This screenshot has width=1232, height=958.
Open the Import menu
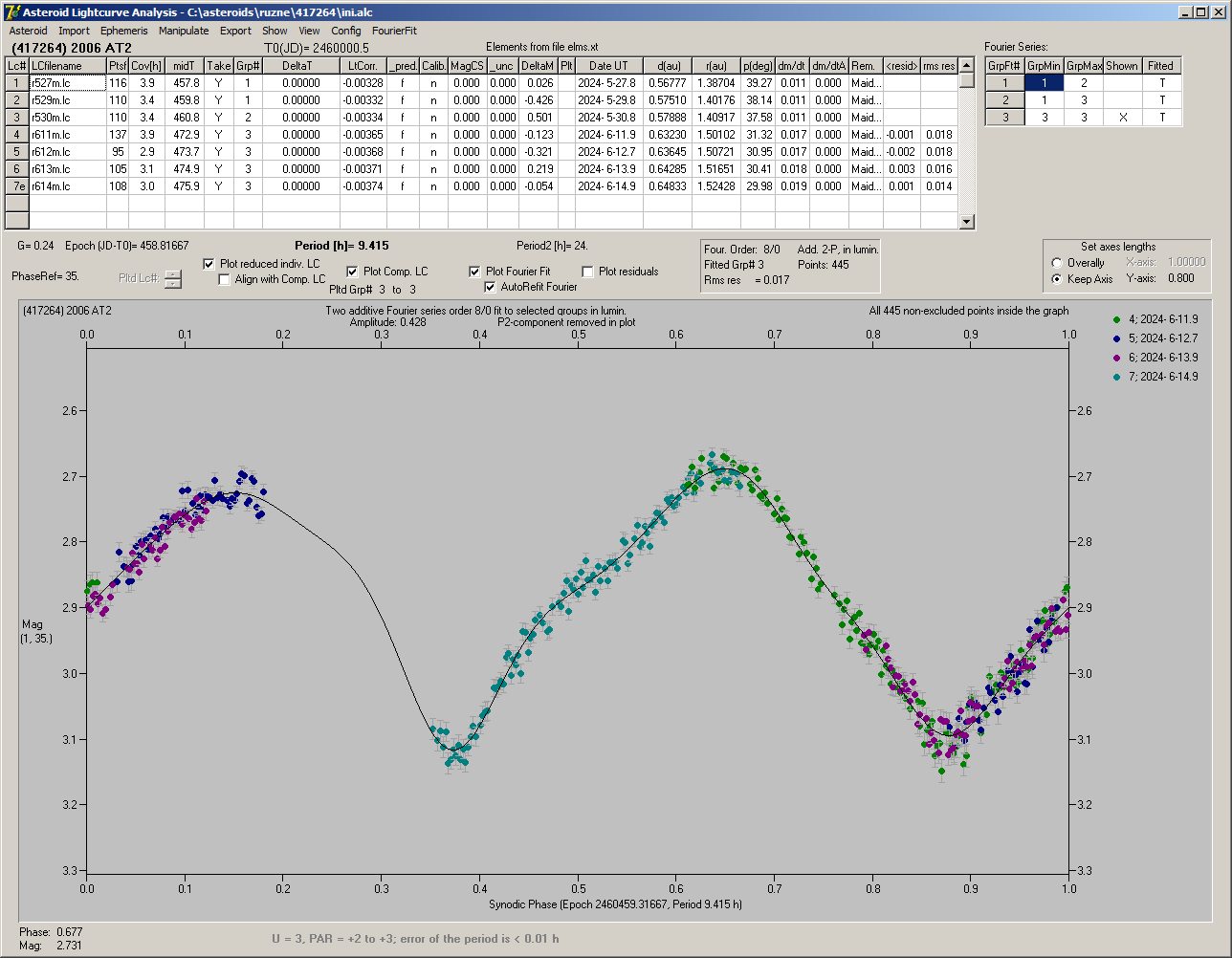74,31
